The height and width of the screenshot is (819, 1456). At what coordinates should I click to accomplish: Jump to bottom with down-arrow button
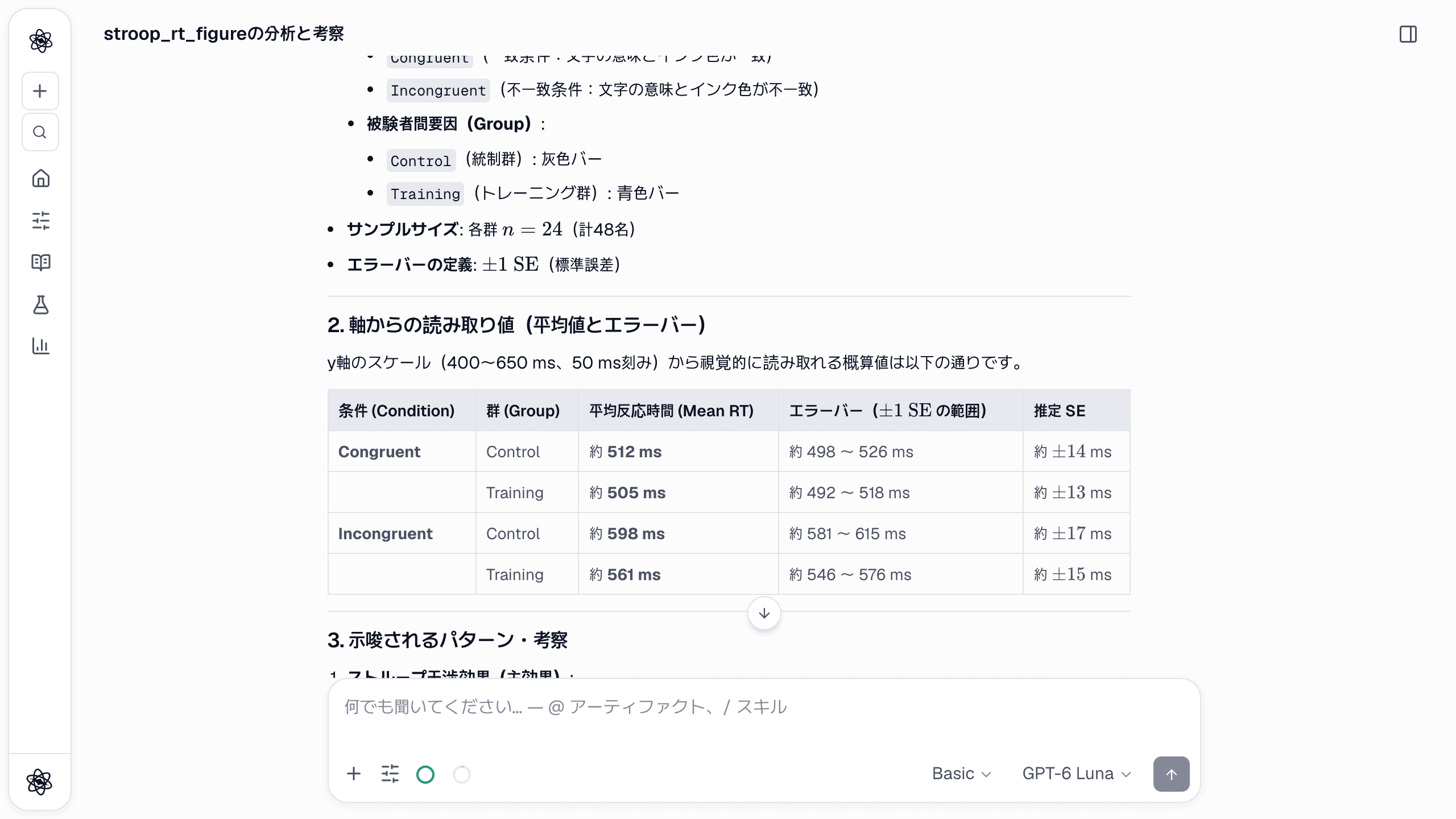[x=764, y=613]
